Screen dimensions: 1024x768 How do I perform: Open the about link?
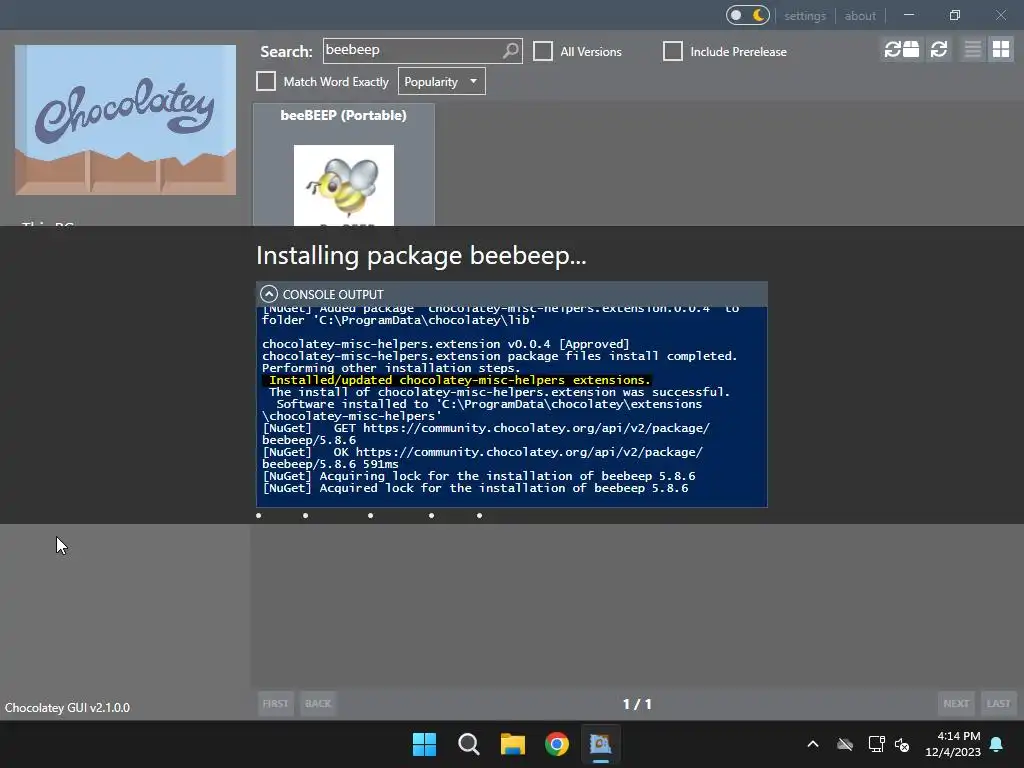coord(860,16)
